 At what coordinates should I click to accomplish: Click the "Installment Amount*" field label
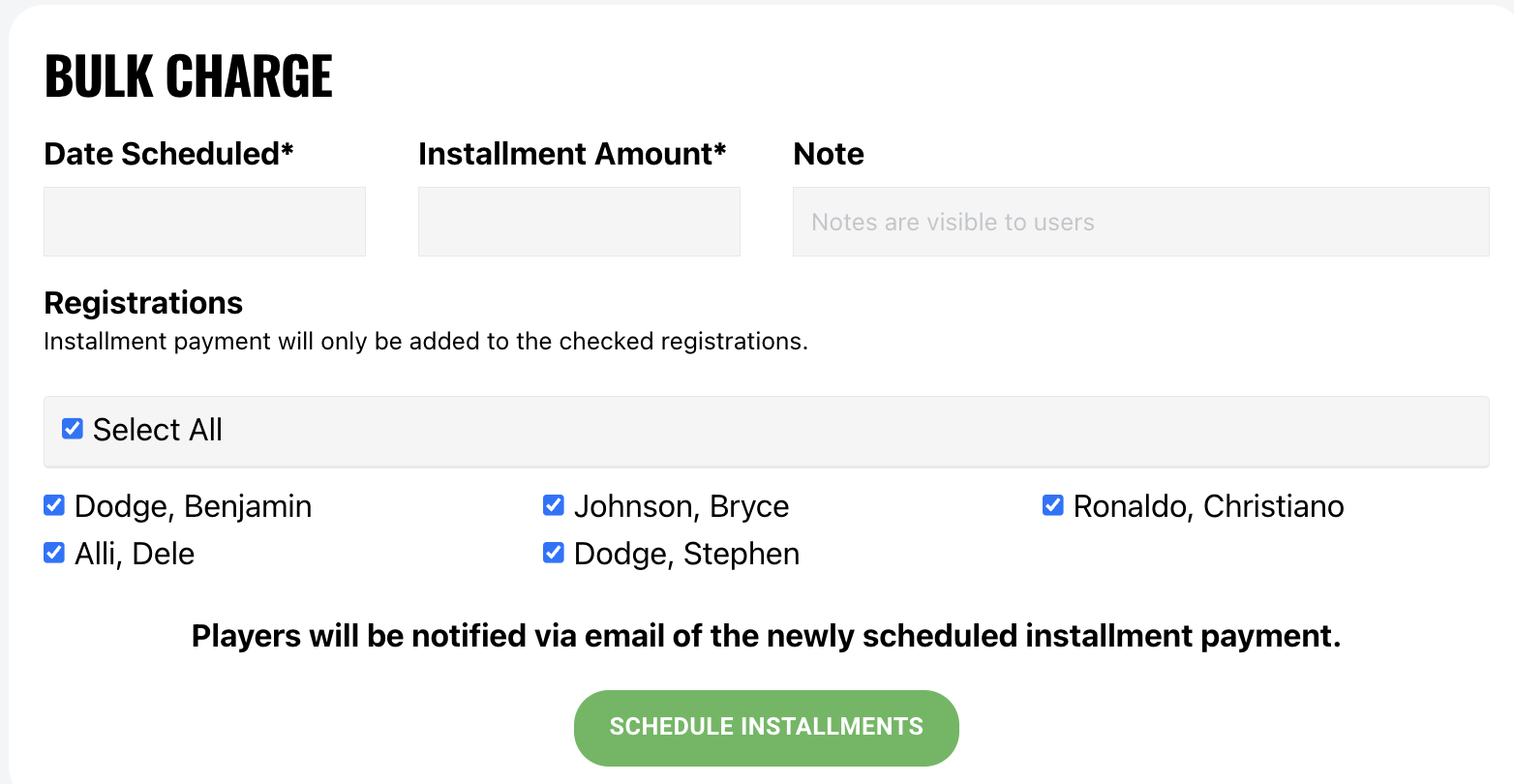click(572, 154)
